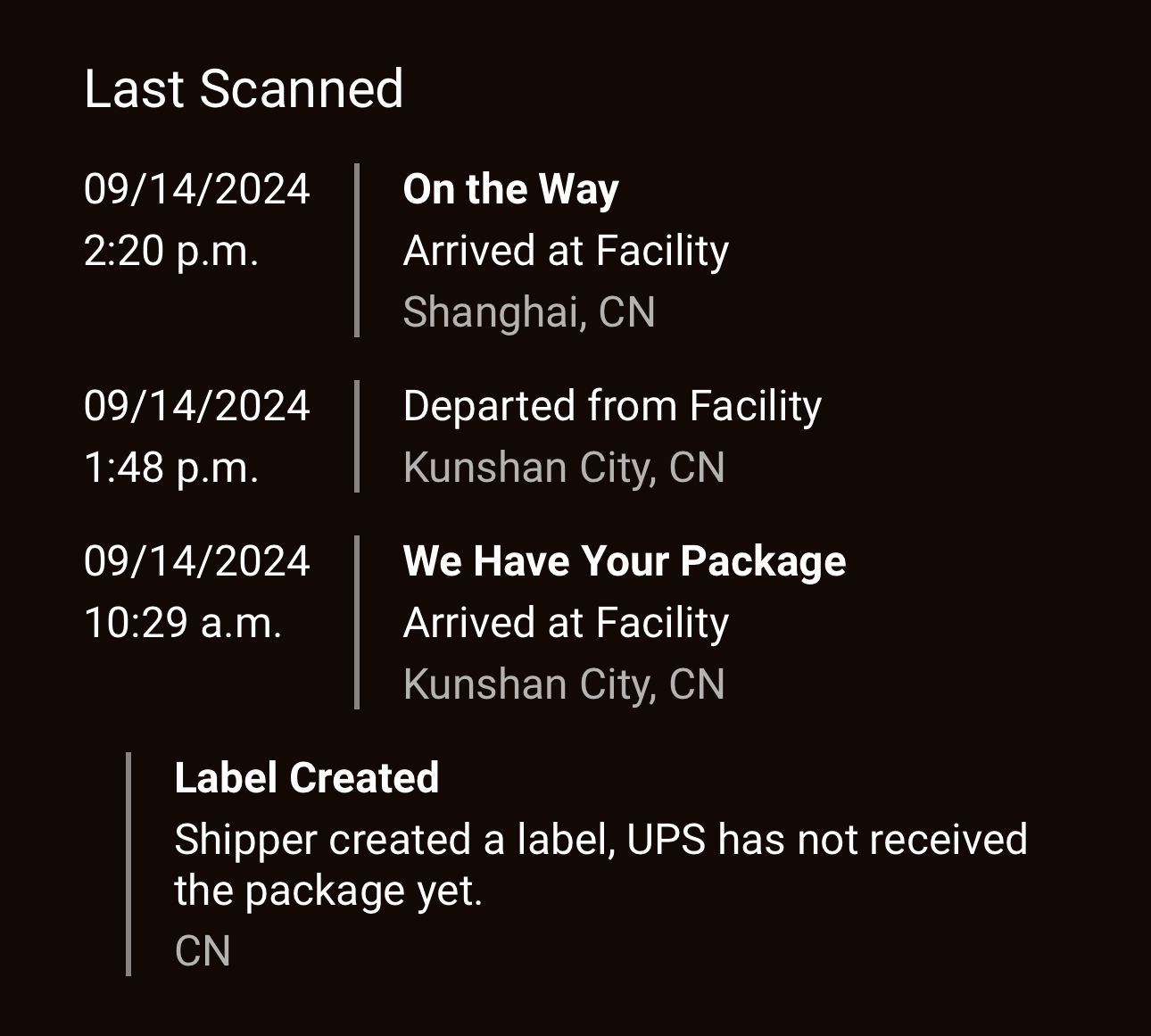
Task: Click the Departed from Facility status
Action: point(612,406)
